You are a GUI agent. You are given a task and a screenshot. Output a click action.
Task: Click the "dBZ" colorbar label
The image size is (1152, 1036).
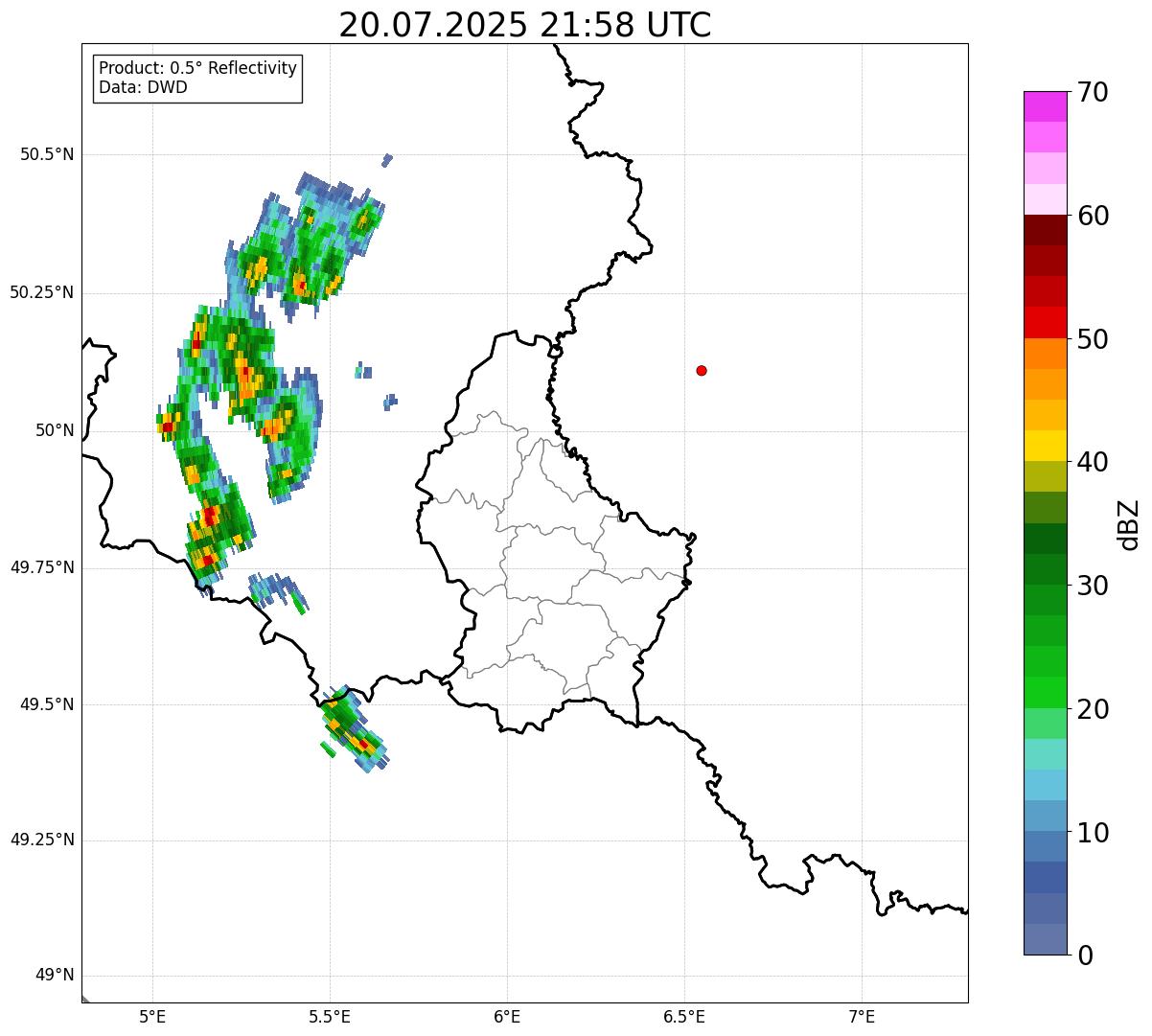click(x=1129, y=524)
